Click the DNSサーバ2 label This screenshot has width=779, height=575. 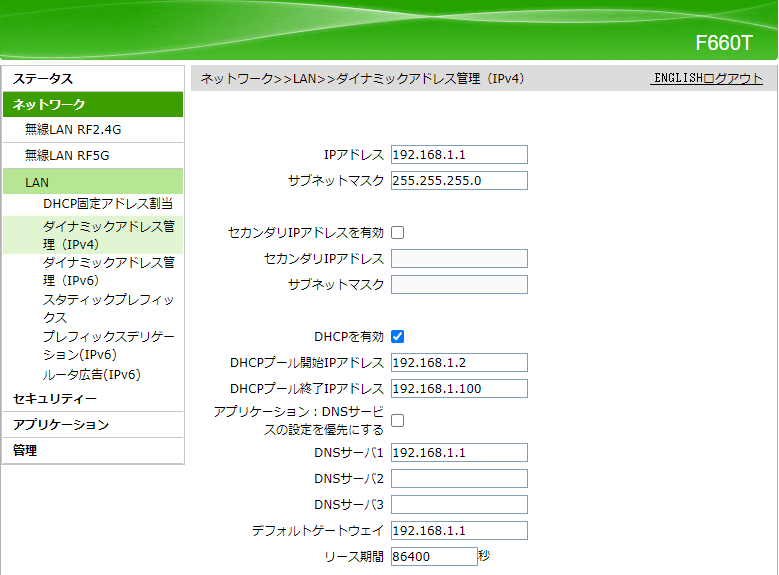pyautogui.click(x=349, y=479)
